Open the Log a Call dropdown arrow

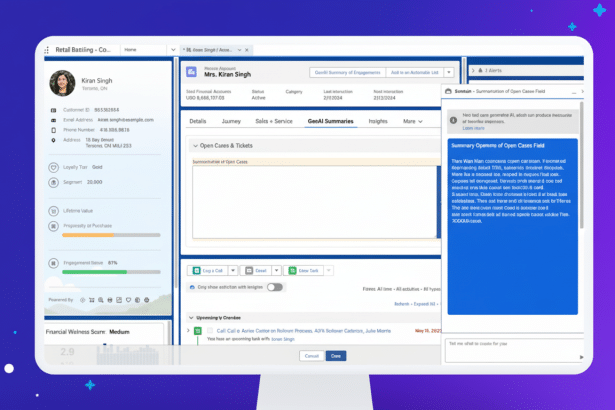(x=233, y=271)
